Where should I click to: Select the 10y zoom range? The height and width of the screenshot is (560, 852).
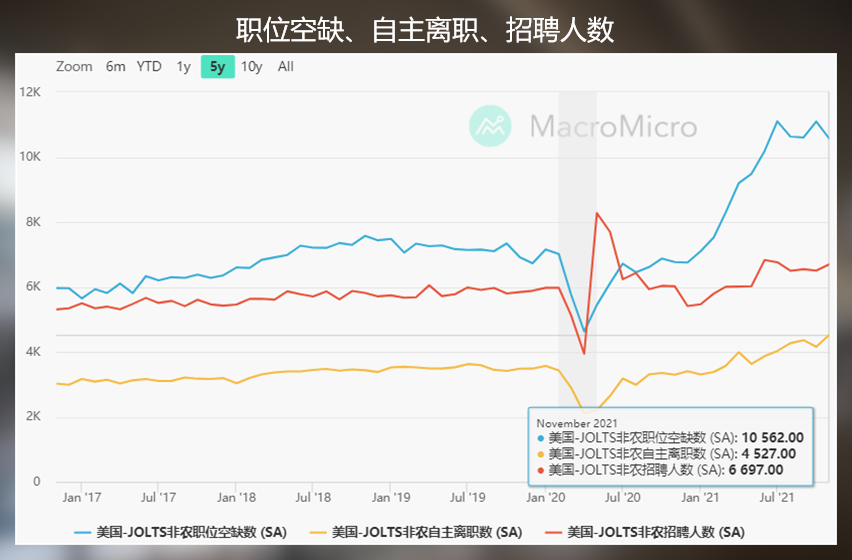252,67
